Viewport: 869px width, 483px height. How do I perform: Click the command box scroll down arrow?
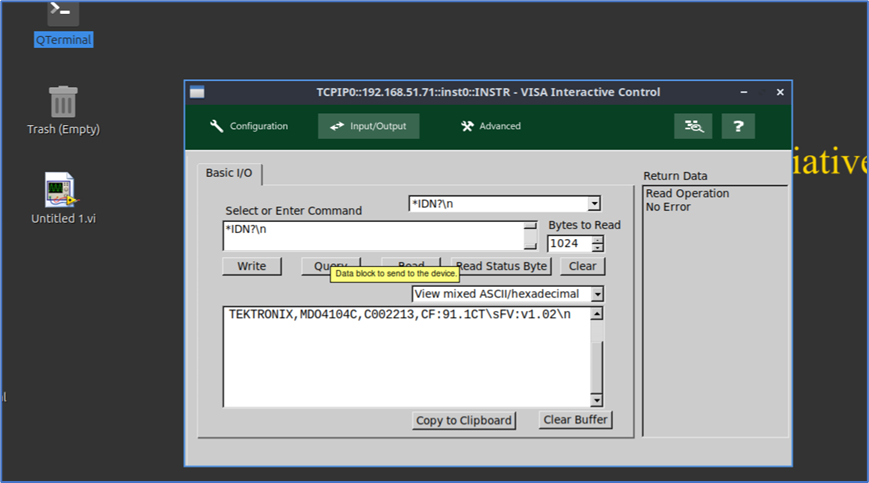(530, 246)
